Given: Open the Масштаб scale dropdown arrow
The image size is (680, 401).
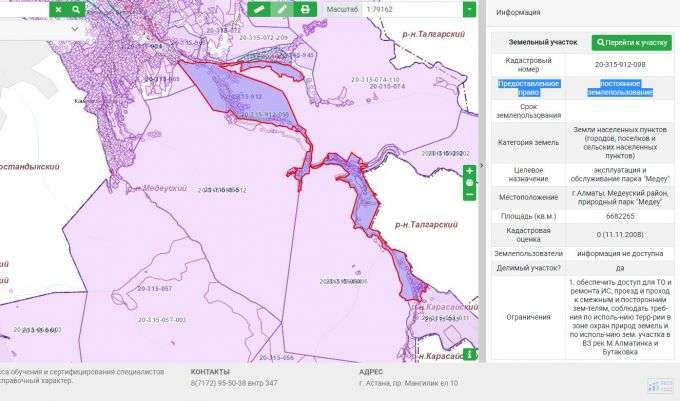Looking at the screenshot, I should click(469, 9).
